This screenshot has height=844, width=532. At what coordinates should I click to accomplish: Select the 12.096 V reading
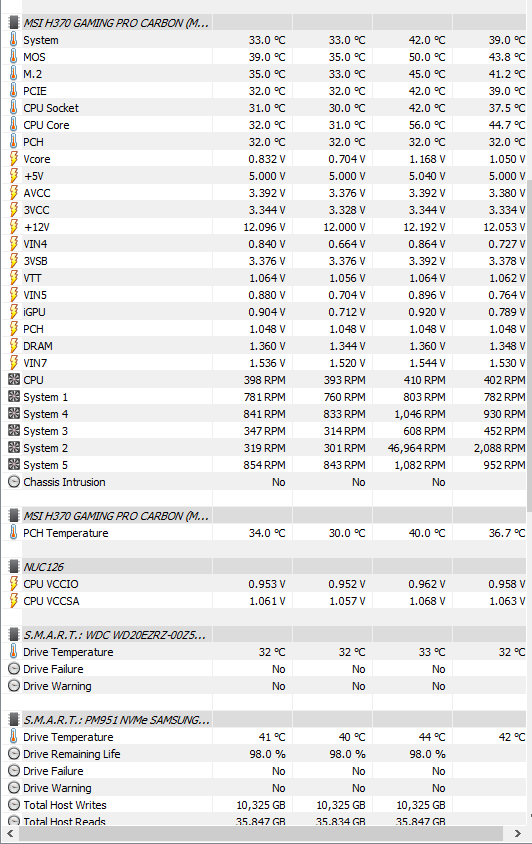(x=264, y=227)
